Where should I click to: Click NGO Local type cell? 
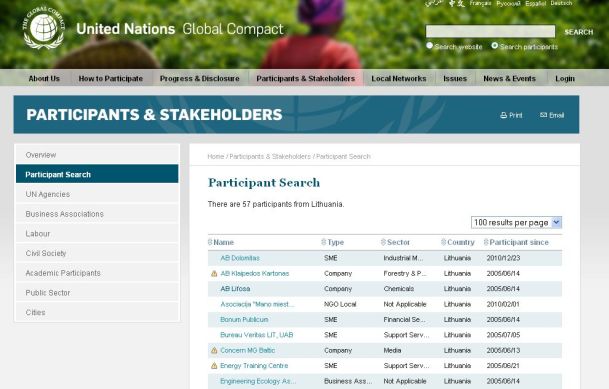point(340,304)
